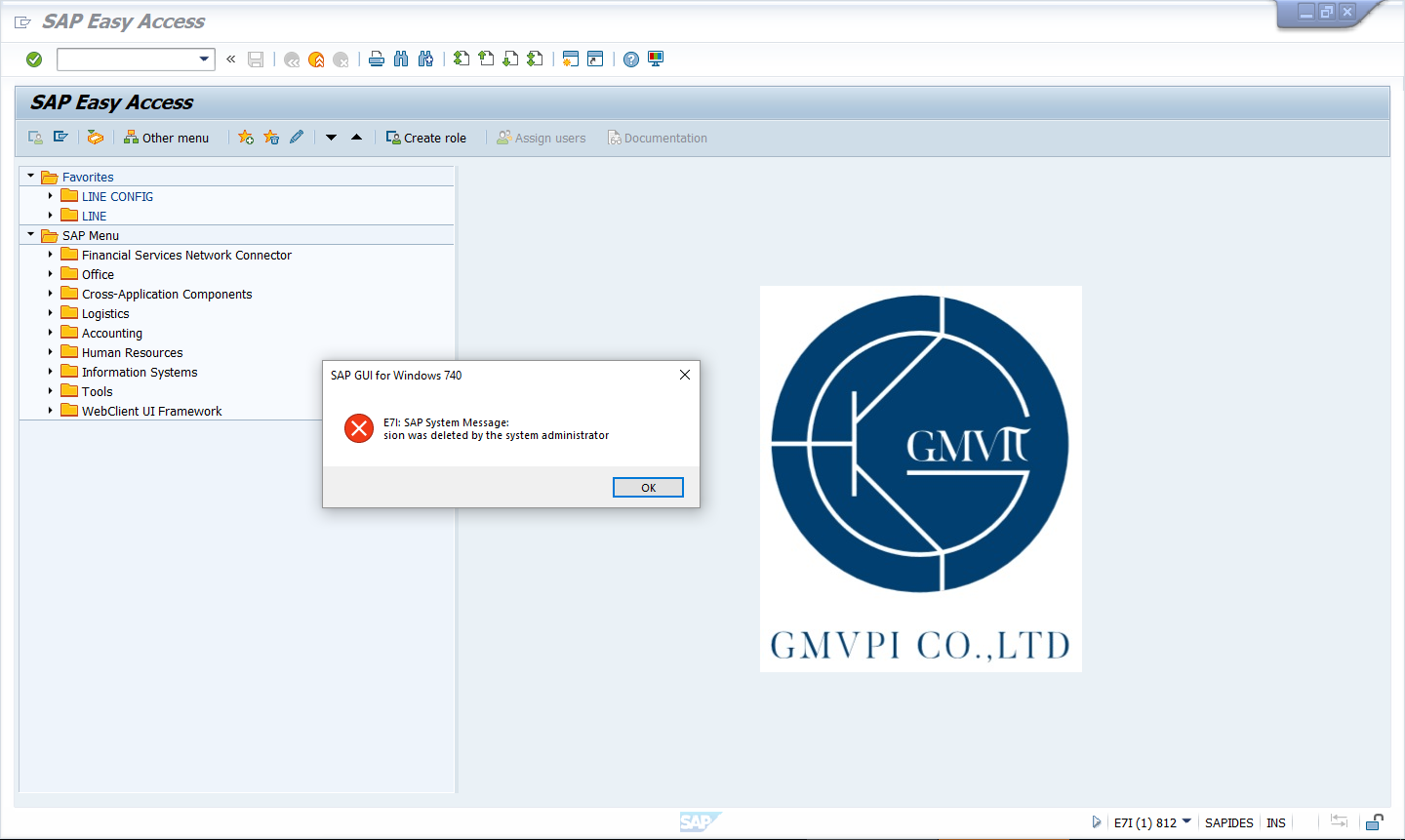
Task: Select the Human Resources tree item
Action: coord(133,353)
